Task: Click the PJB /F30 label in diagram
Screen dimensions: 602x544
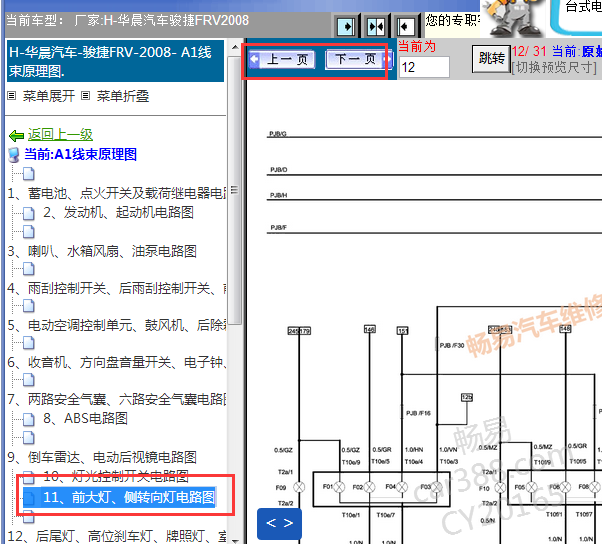Action: point(452,346)
